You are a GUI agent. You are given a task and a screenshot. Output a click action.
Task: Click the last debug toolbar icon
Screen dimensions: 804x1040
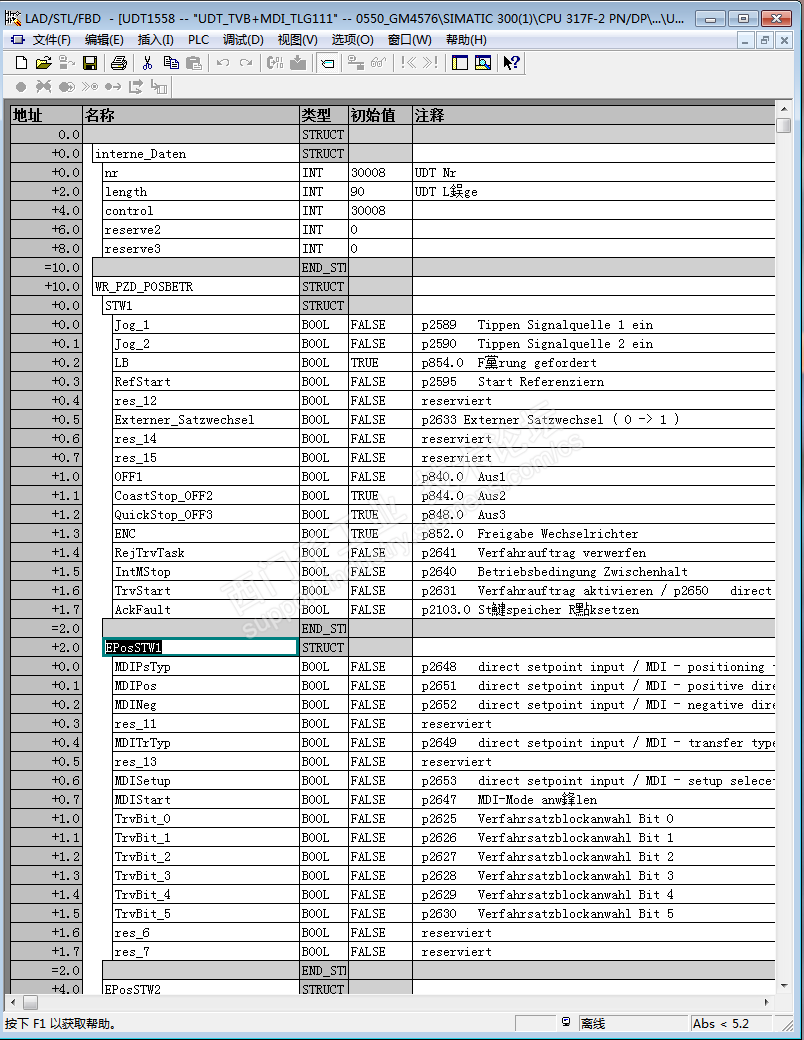pos(159,87)
